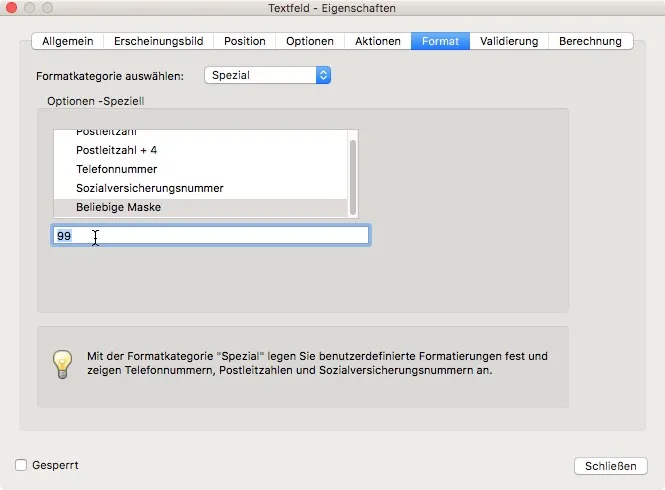Screen dimensions: 665x490
Task: Select Beliebige Maske in the list
Action: (x=200, y=207)
